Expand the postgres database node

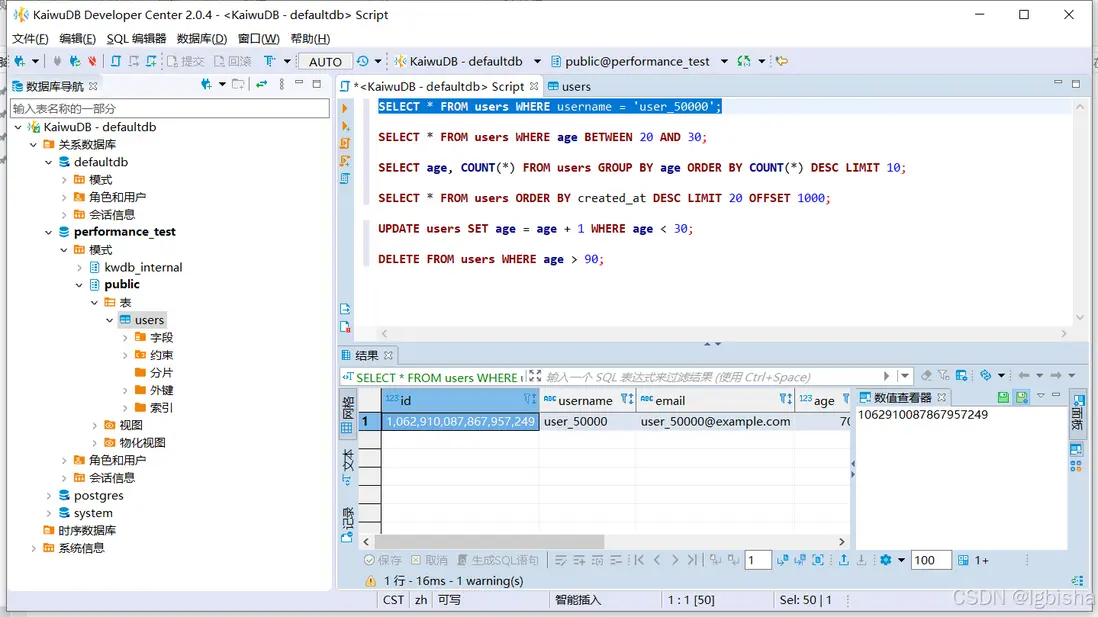click(x=49, y=495)
